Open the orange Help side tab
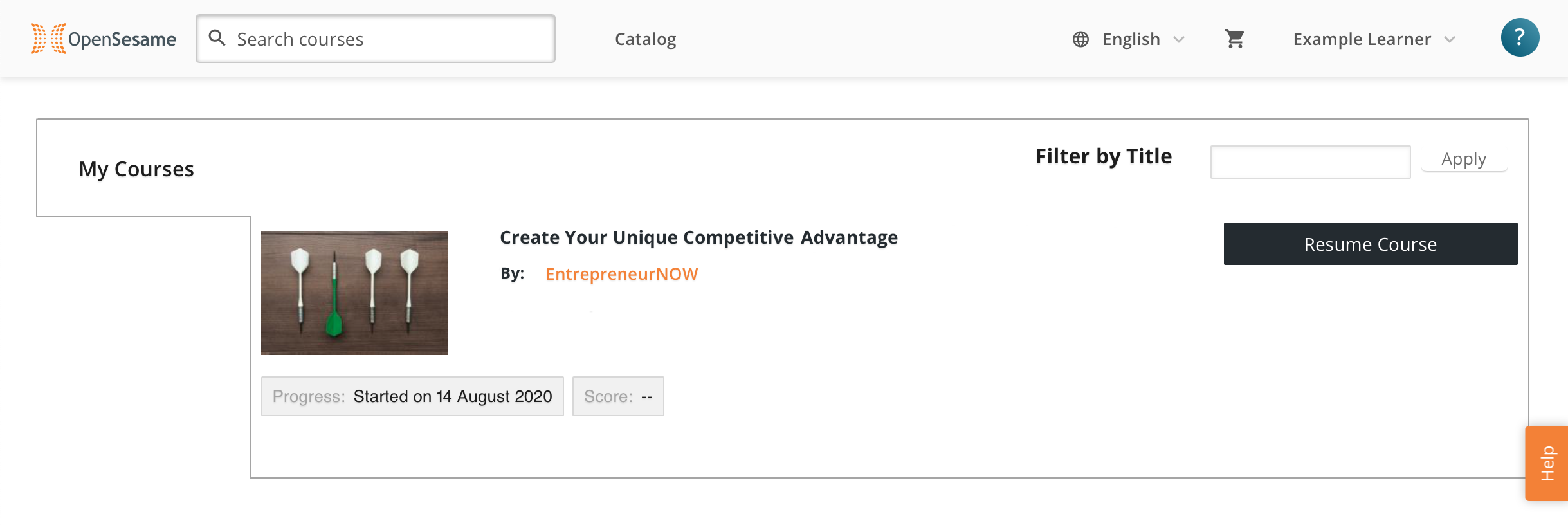Viewport: 1568px width, 530px height. [1547, 463]
